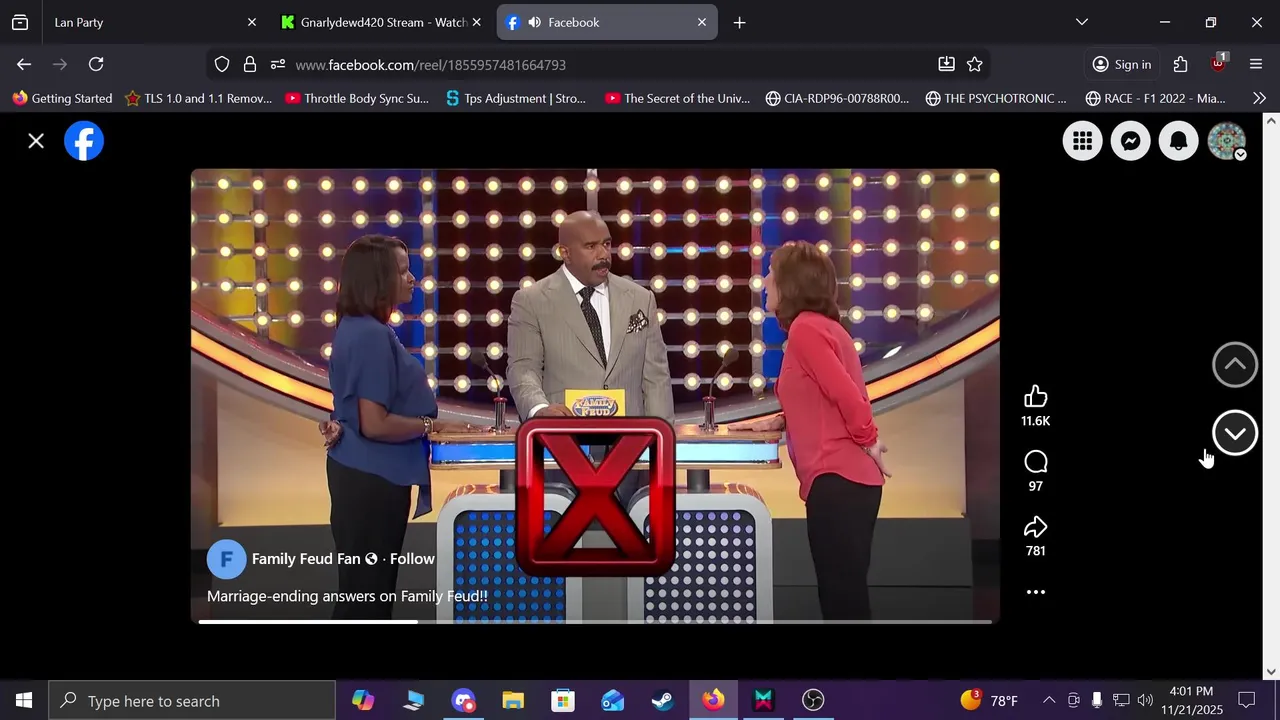Image resolution: width=1280 pixels, height=720 pixels.
Task: Open the reel comments icon
Action: point(1035,462)
